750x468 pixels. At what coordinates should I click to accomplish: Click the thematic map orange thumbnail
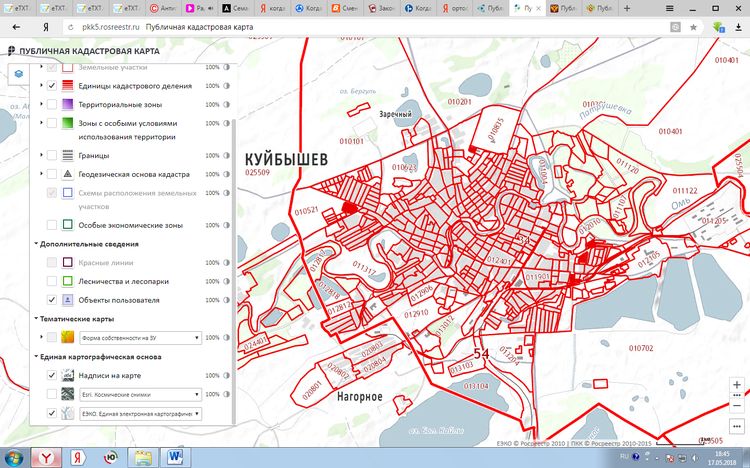click(67, 337)
